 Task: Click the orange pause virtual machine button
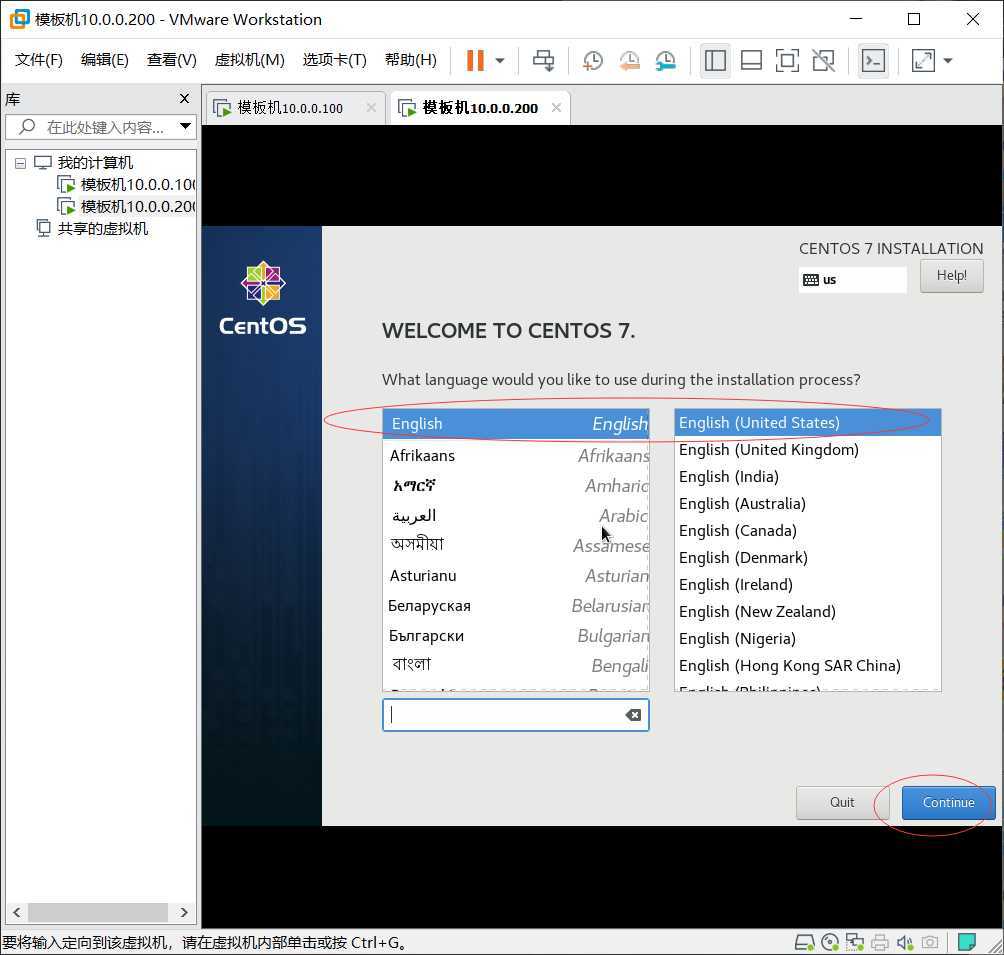475,61
